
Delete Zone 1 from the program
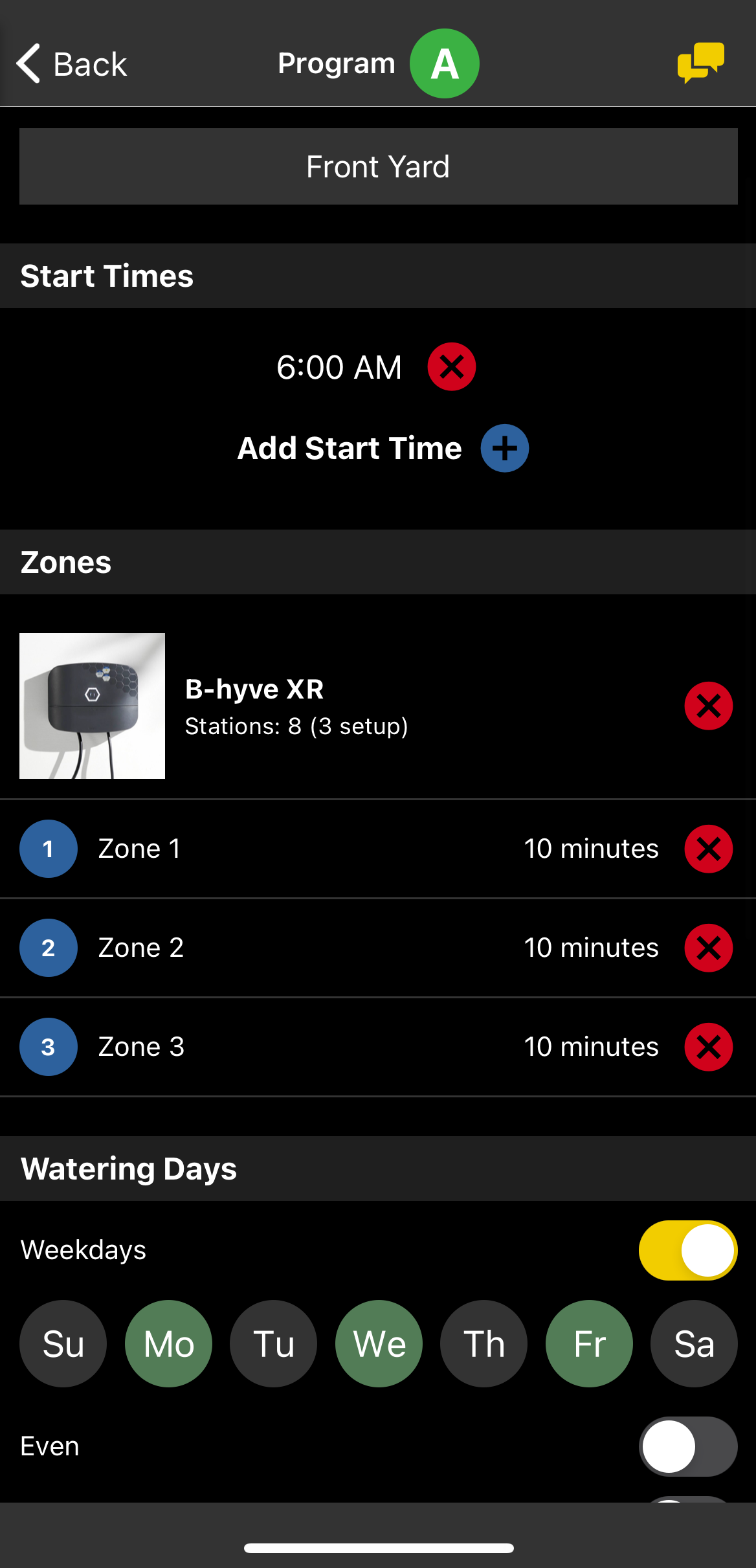709,849
